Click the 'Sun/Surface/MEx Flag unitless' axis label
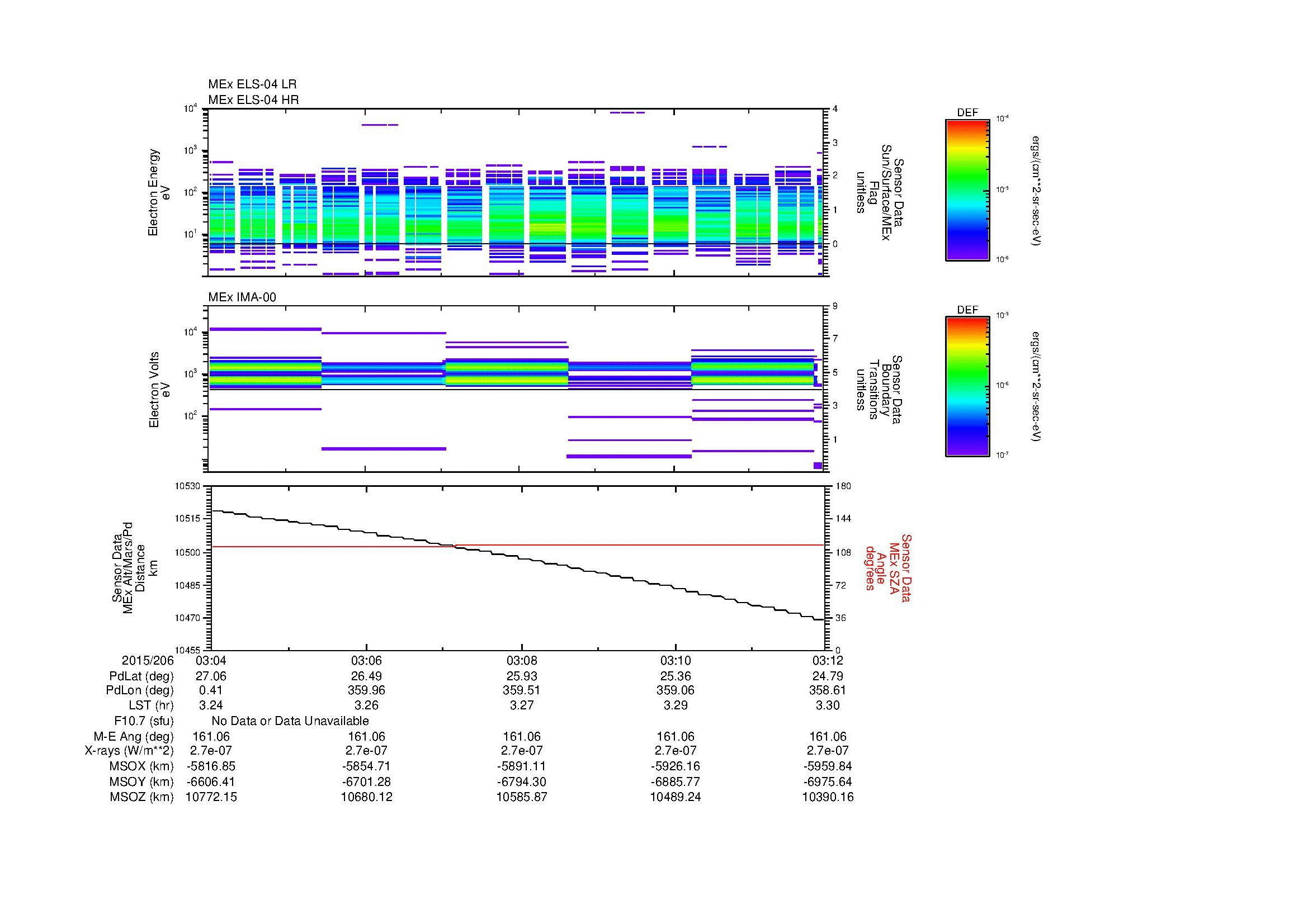Image resolution: width=1308 pixels, height=924 pixels. coord(880,192)
